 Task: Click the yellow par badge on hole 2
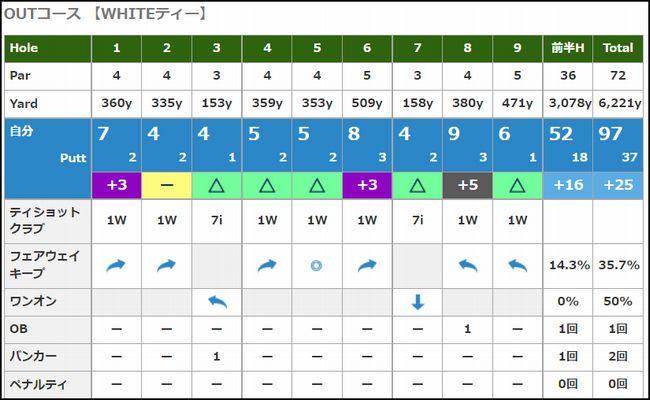(166, 184)
